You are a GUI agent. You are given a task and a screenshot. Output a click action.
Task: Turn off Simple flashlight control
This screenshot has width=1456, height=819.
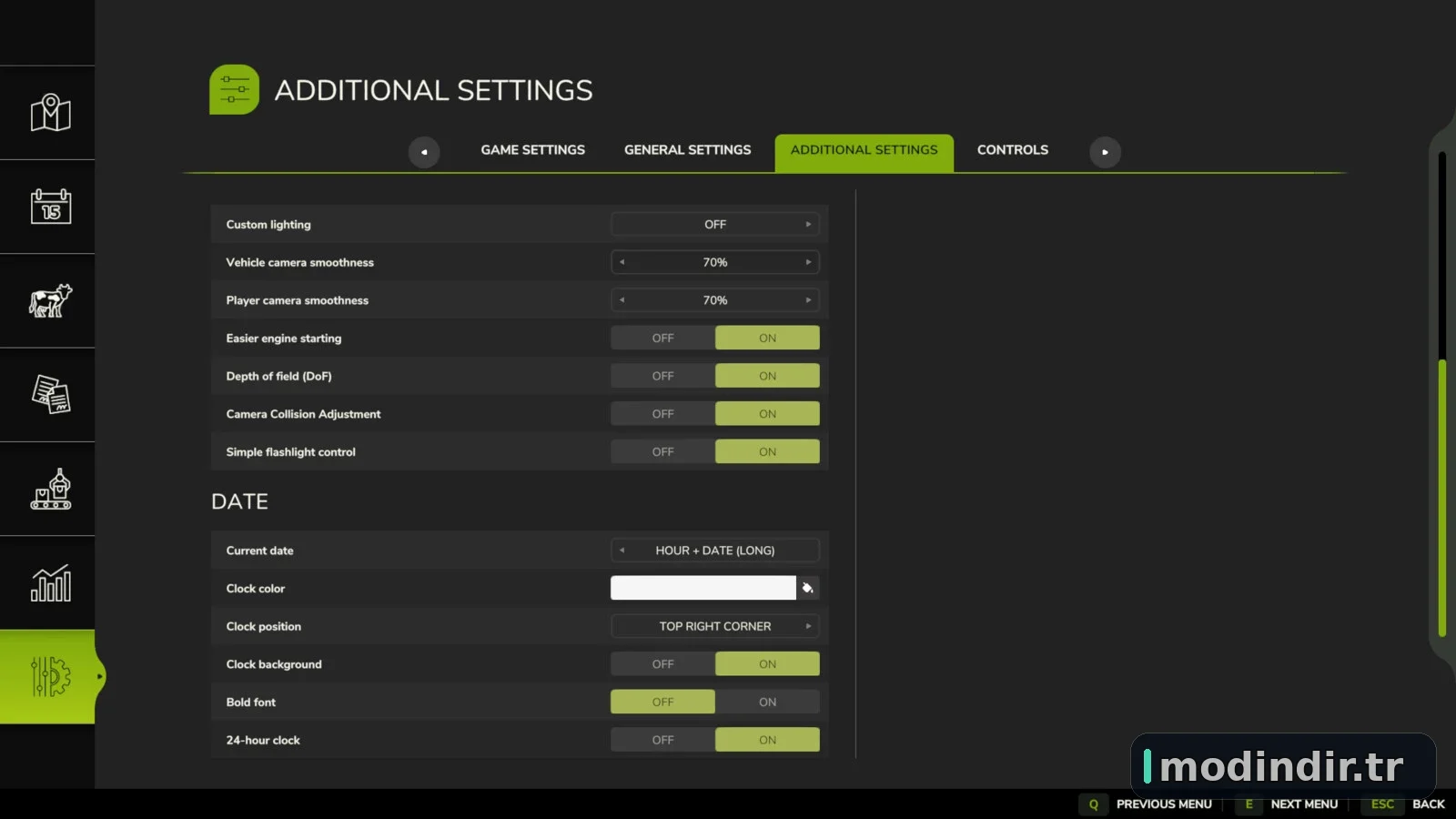click(662, 451)
